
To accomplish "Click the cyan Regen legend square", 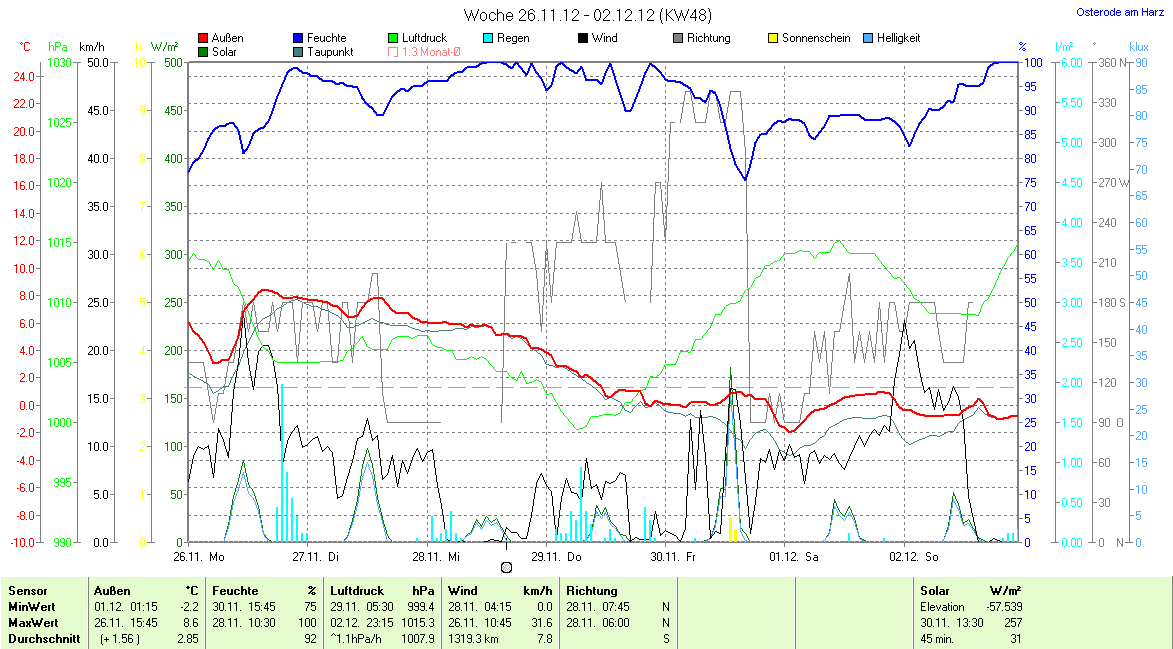I will 489,39.
